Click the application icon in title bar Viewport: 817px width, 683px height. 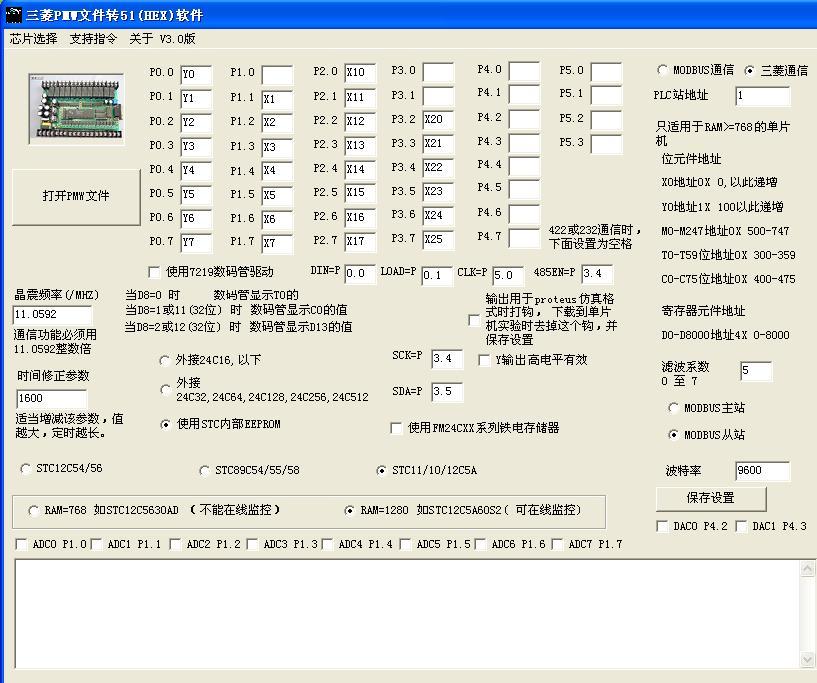click(12, 14)
